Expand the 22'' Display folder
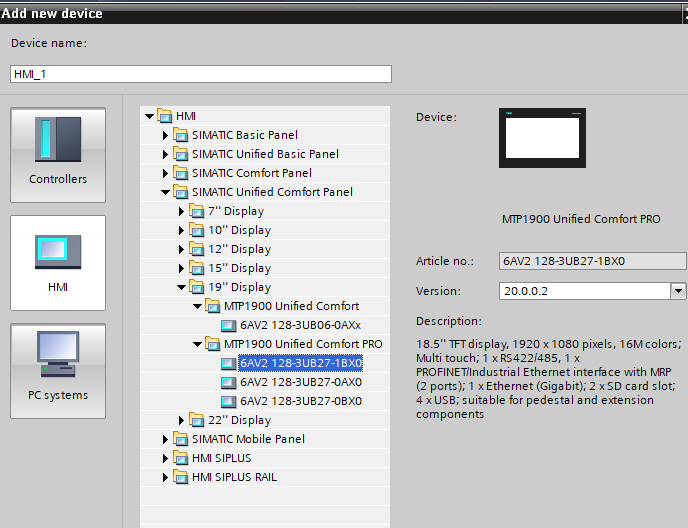 pyautogui.click(x=181, y=420)
